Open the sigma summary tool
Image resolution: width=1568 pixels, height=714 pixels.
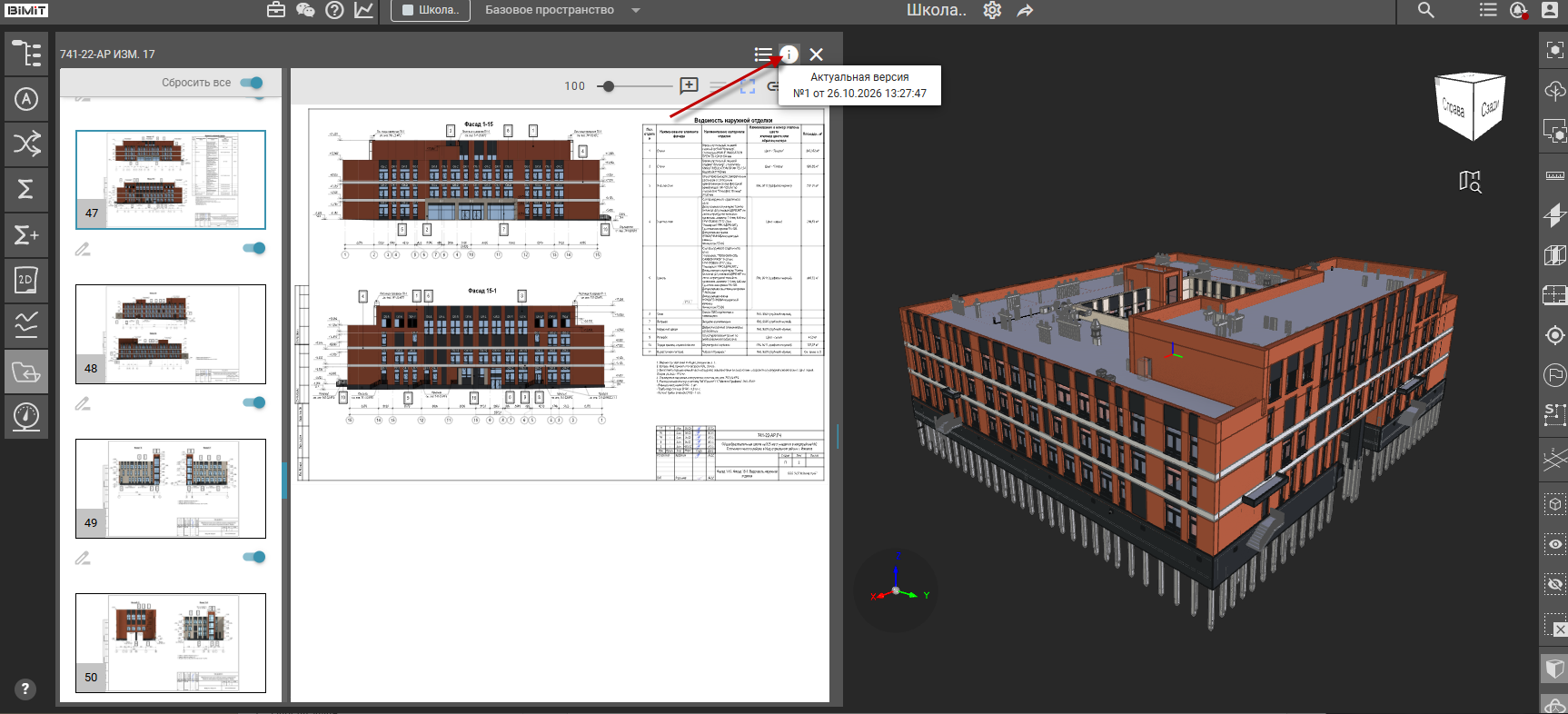pos(26,189)
